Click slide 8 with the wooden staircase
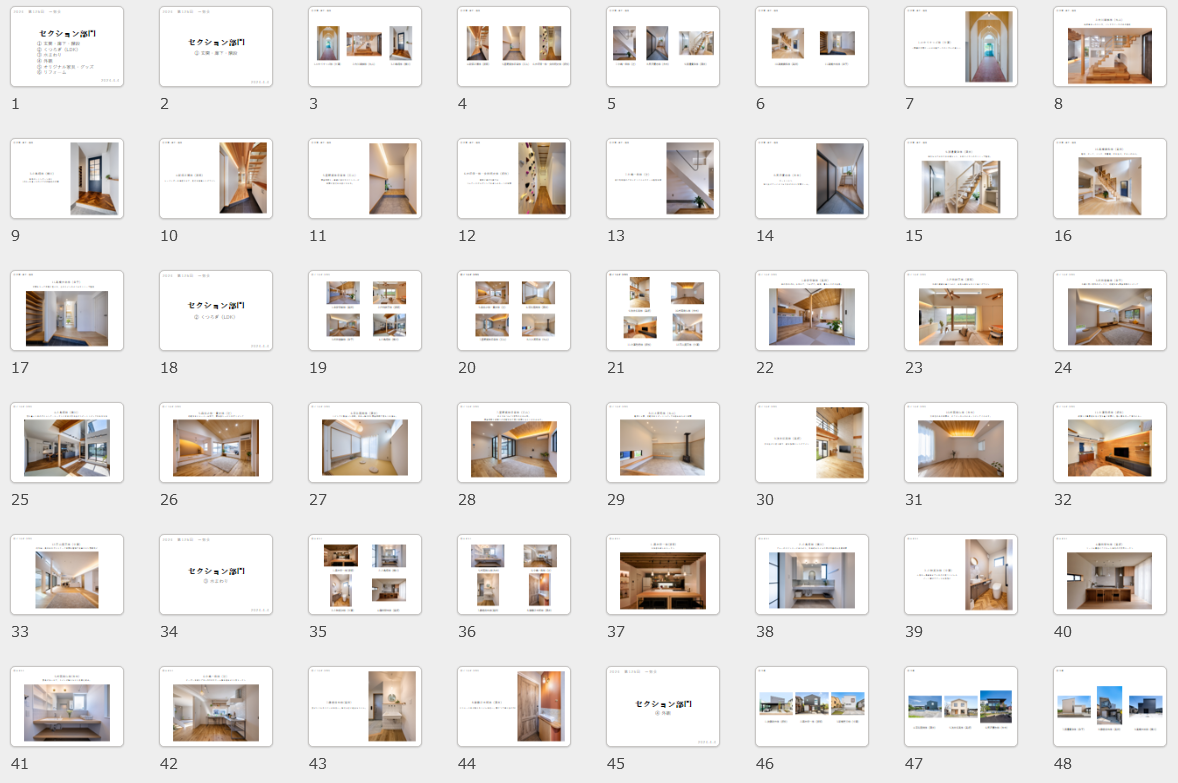This screenshot has height=783, width=1178. (x=1110, y=47)
